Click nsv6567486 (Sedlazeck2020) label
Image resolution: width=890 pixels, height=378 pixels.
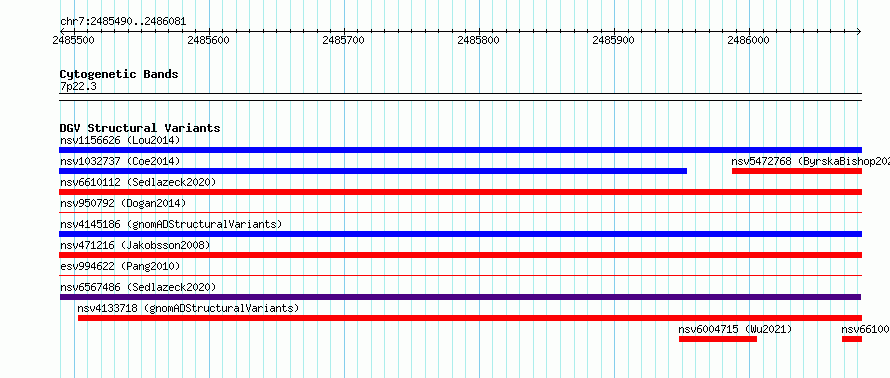[x=138, y=287]
